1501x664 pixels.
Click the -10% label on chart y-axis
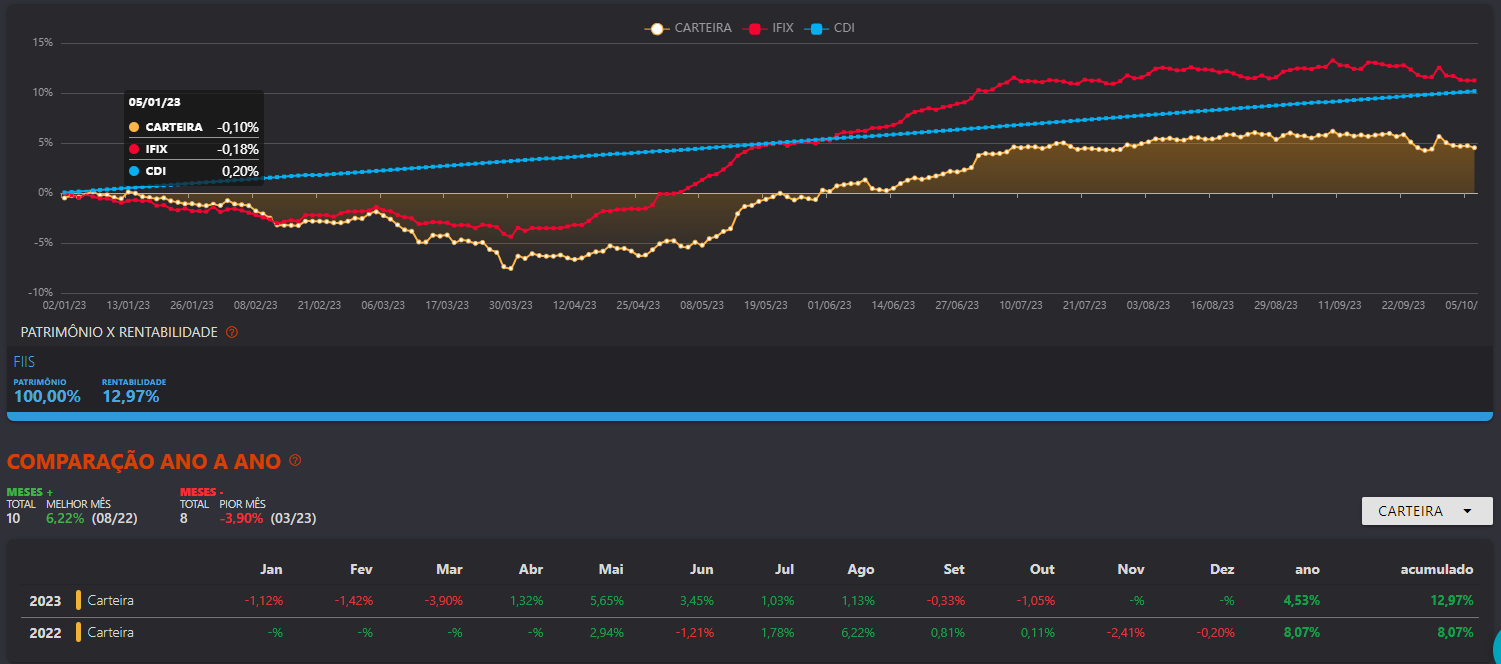(39, 293)
